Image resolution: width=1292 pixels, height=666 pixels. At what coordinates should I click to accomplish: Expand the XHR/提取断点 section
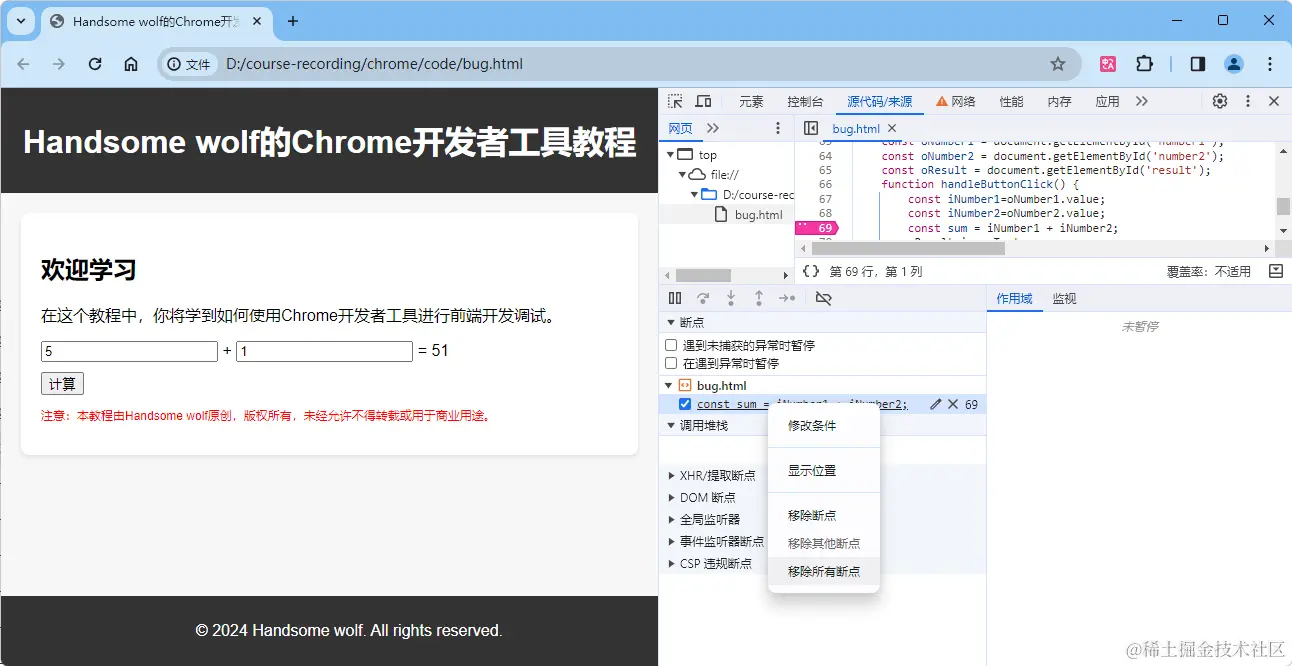(x=671, y=476)
